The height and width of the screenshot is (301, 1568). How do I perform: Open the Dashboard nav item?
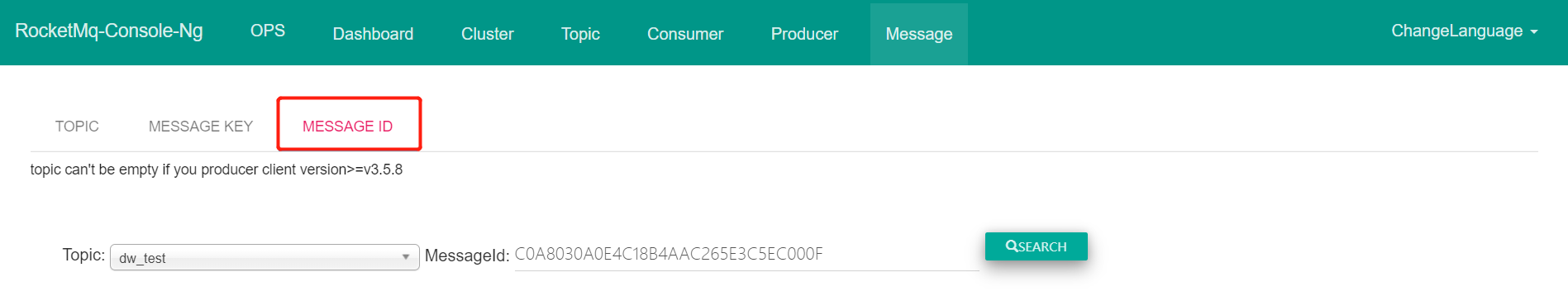pos(373,34)
